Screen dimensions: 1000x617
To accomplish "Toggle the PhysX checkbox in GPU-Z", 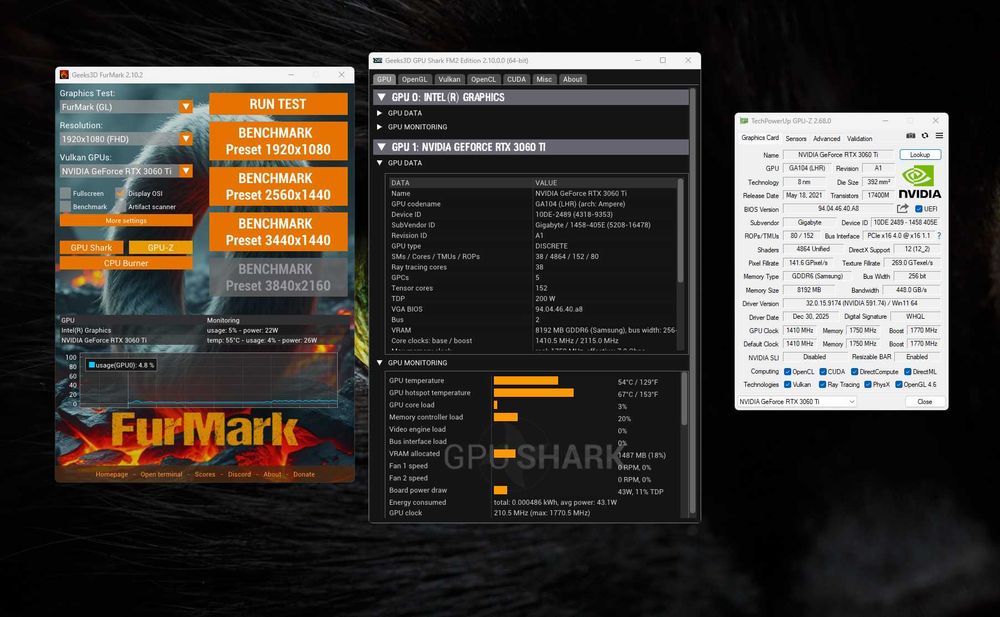I will coord(868,385).
